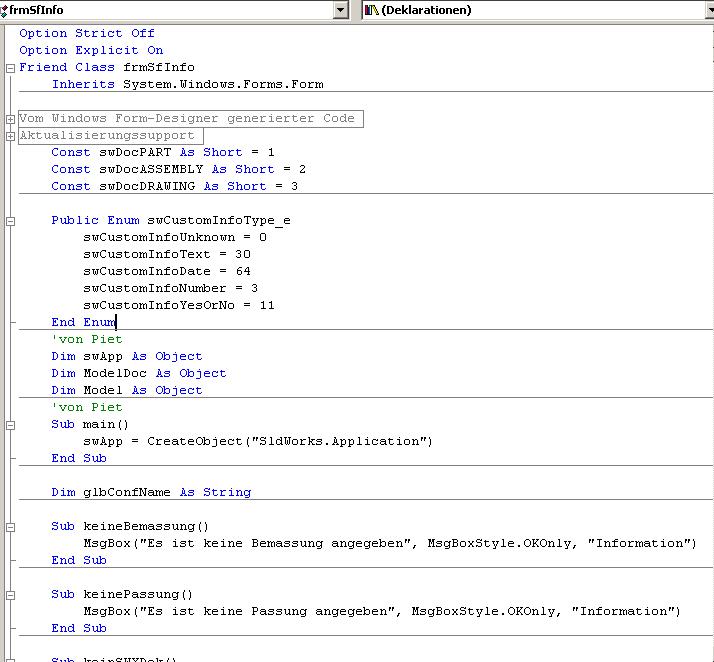Viewport: 714px width, 662px height.
Task: Collapse the Friend Class frmSfInfo block
Action: (10, 68)
